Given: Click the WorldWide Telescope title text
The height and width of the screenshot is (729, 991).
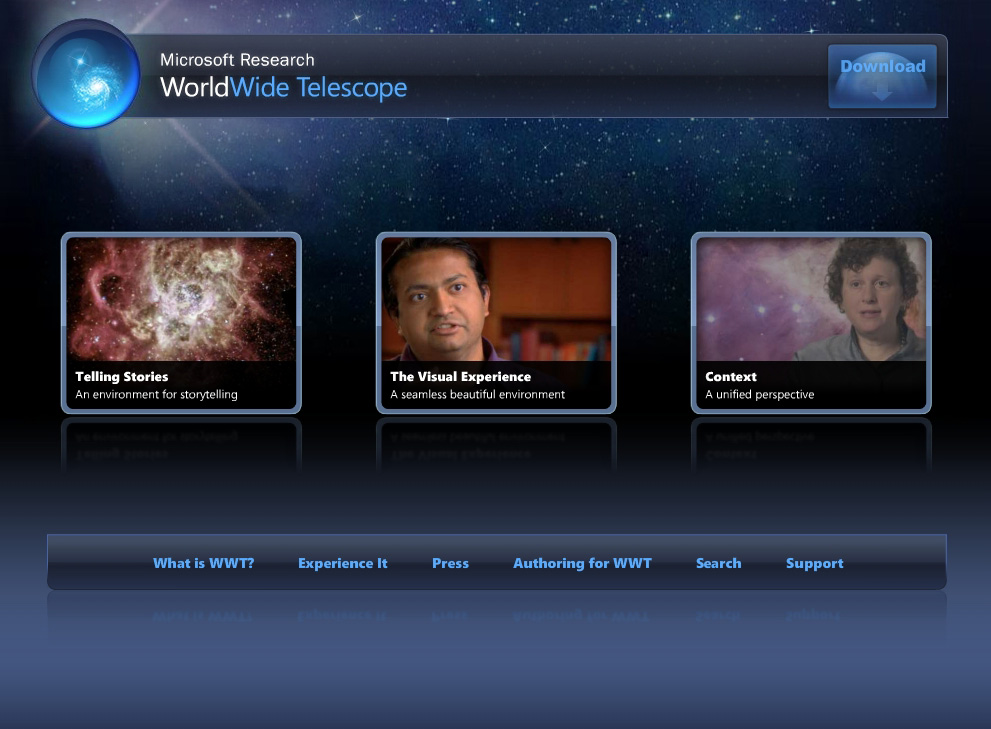Looking at the screenshot, I should (283, 88).
